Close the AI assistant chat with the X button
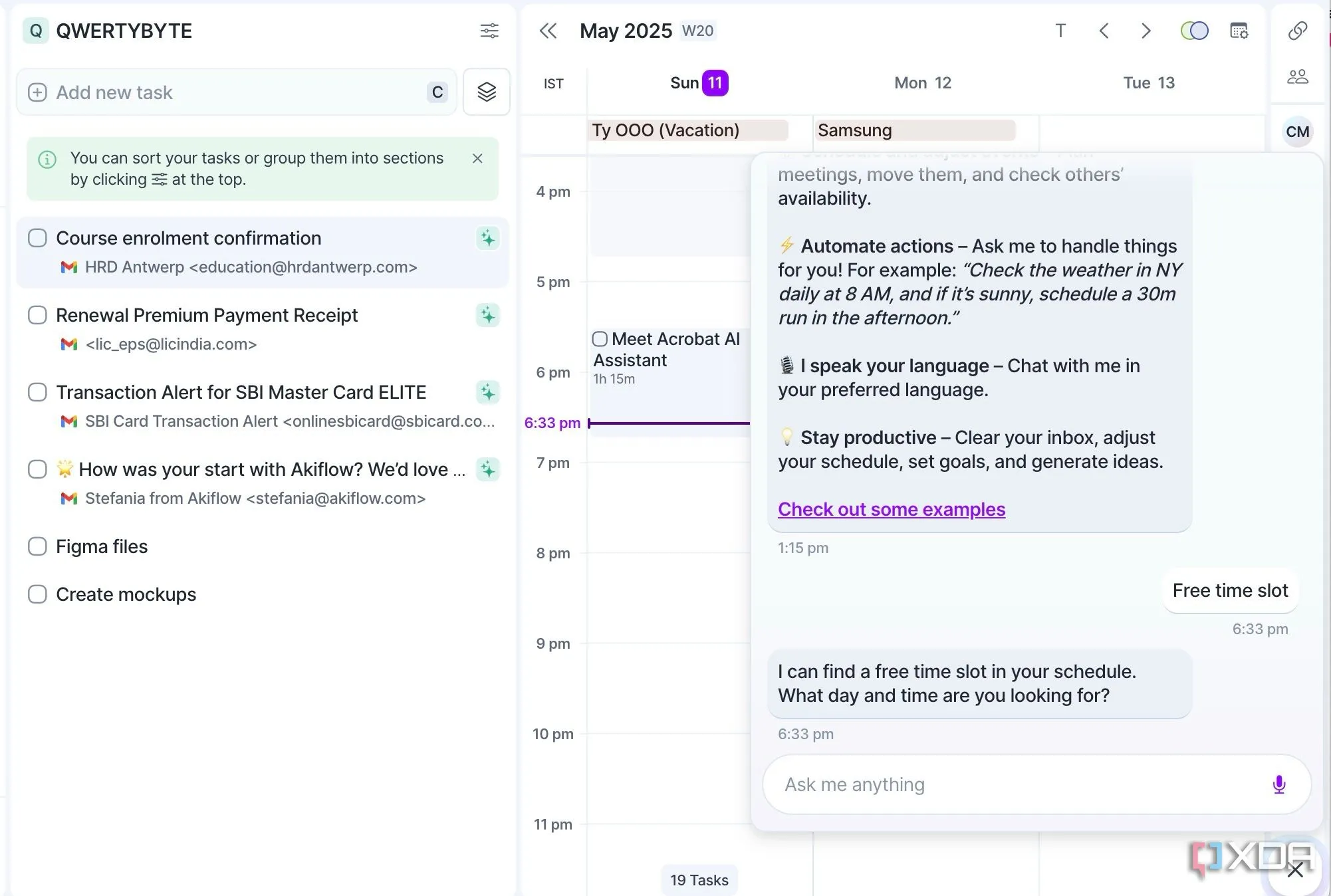Screen dimensions: 1331x896 1295,870
